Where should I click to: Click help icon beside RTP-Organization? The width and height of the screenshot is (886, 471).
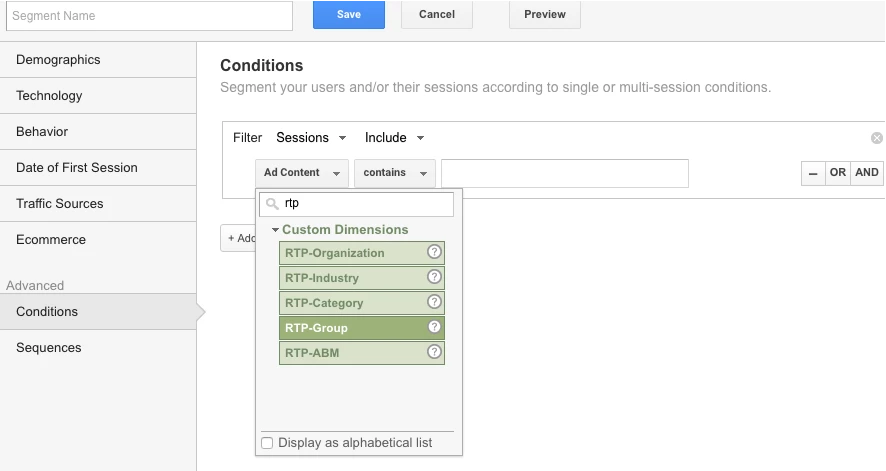[434, 253]
